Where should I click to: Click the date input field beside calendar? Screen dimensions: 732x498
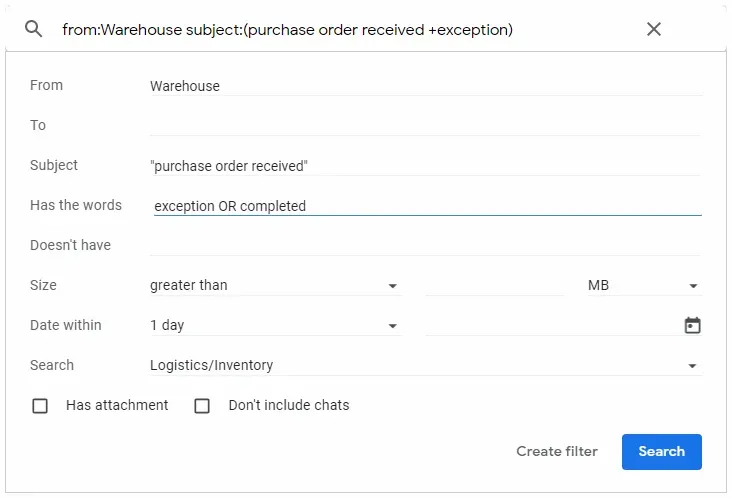tap(553, 325)
